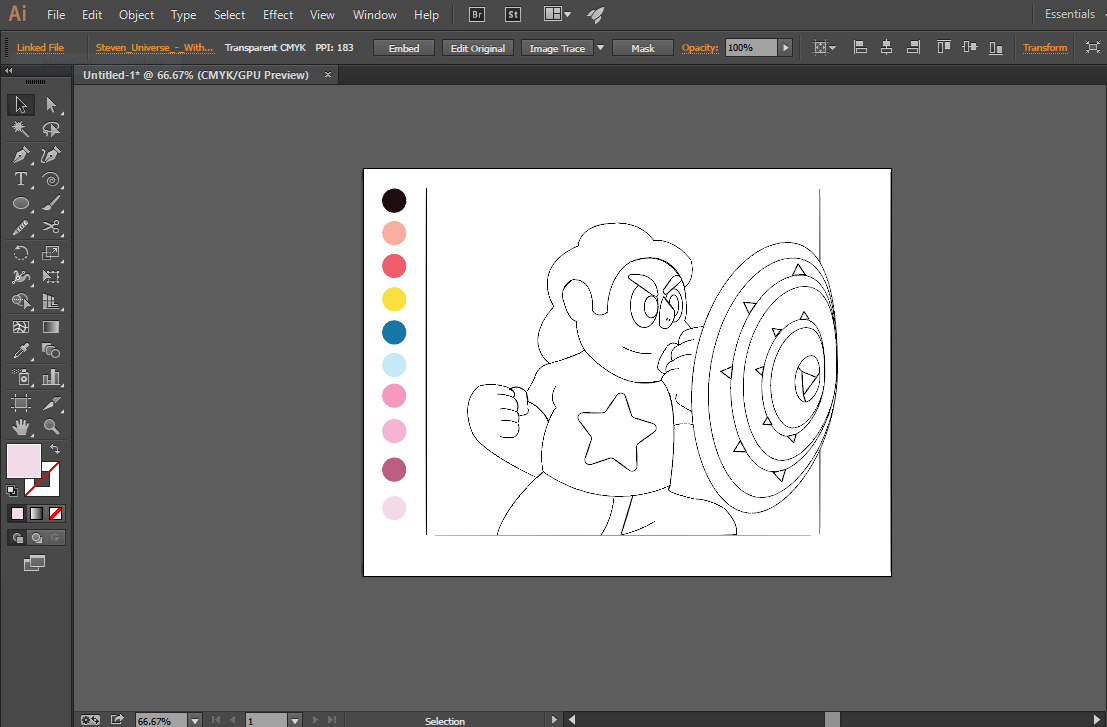This screenshot has width=1107, height=727.
Task: Enable Draw Normal mode
Action: [18, 538]
